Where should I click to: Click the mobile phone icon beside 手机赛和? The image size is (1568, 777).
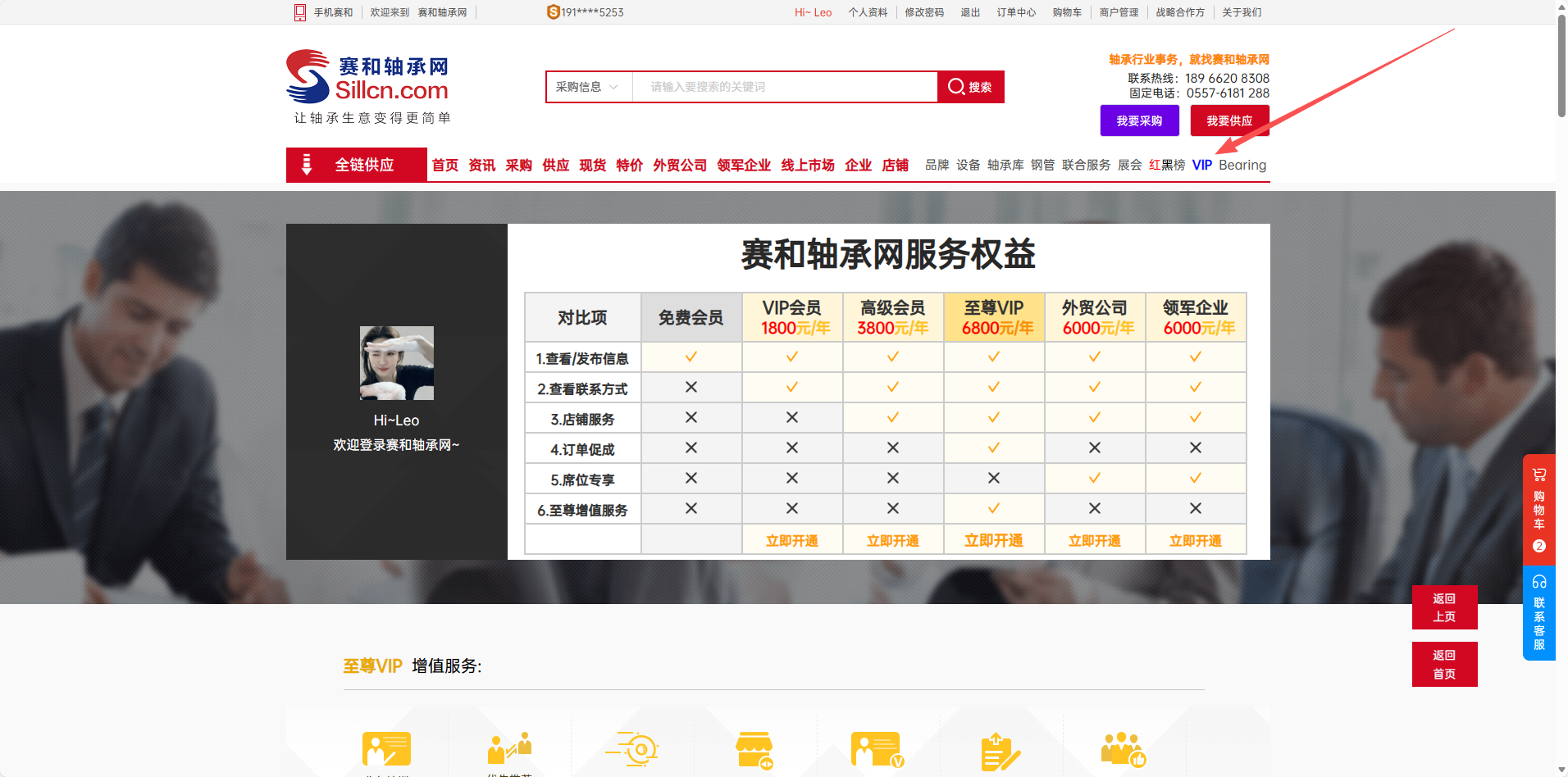point(300,12)
